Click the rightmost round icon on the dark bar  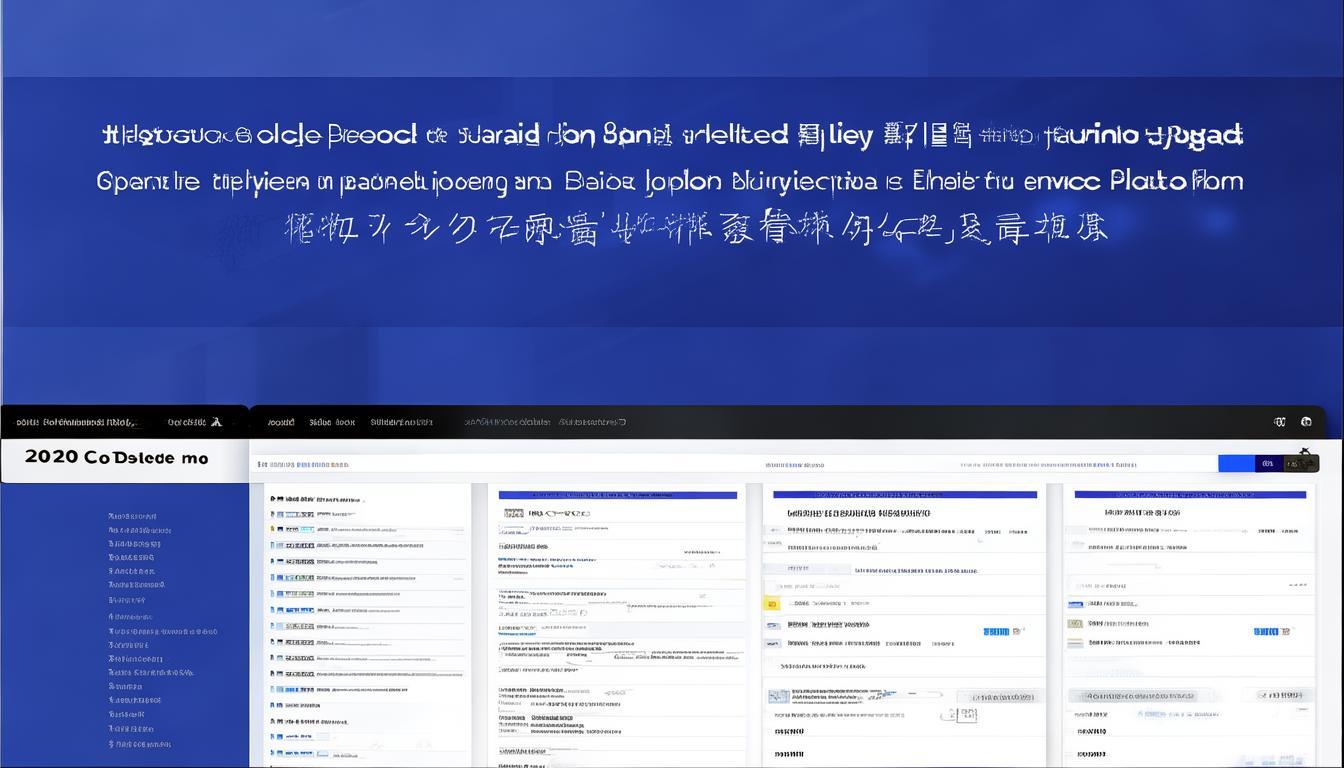(1306, 422)
